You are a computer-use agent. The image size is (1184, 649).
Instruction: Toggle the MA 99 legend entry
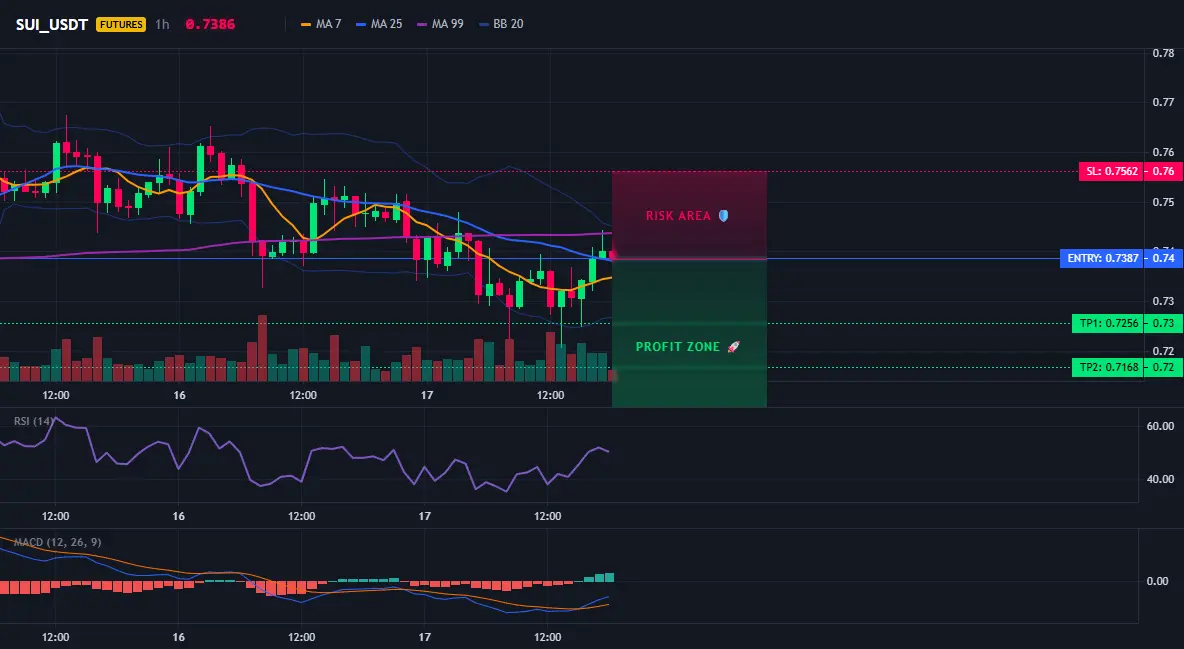pos(440,24)
